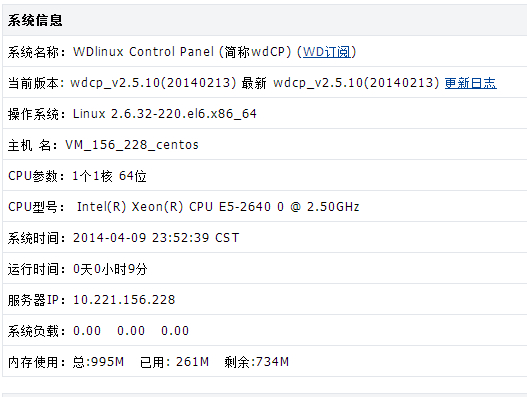527x397 pixels.
Task: Click the CPU参数 value 1个1核 64位
Action: click(x=109, y=176)
